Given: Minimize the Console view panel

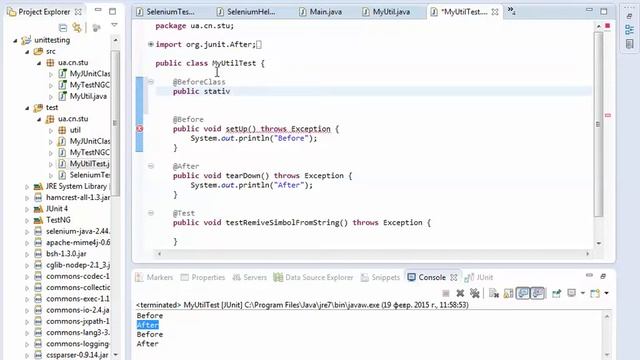Looking at the screenshot, I should [589, 276].
